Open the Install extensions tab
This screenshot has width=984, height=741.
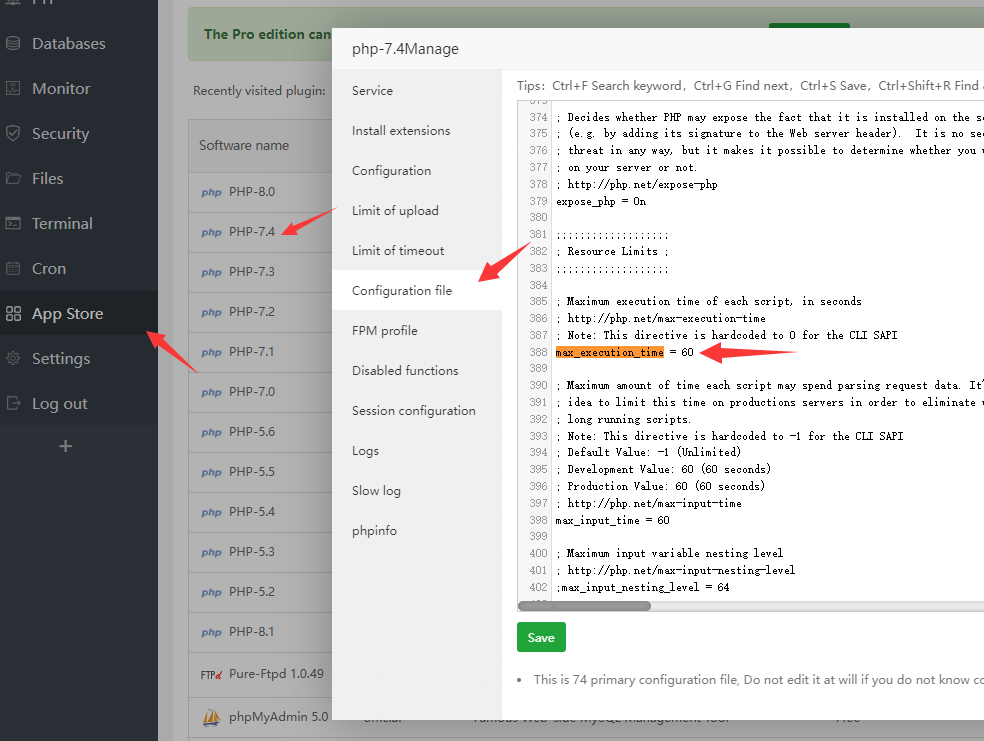coord(417,131)
